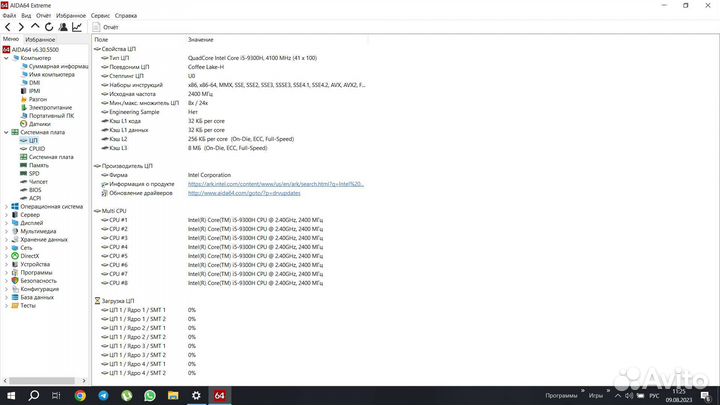Viewport: 720px width, 405px height.
Task: Switch to the Меню tab
Action: (x=11, y=39)
